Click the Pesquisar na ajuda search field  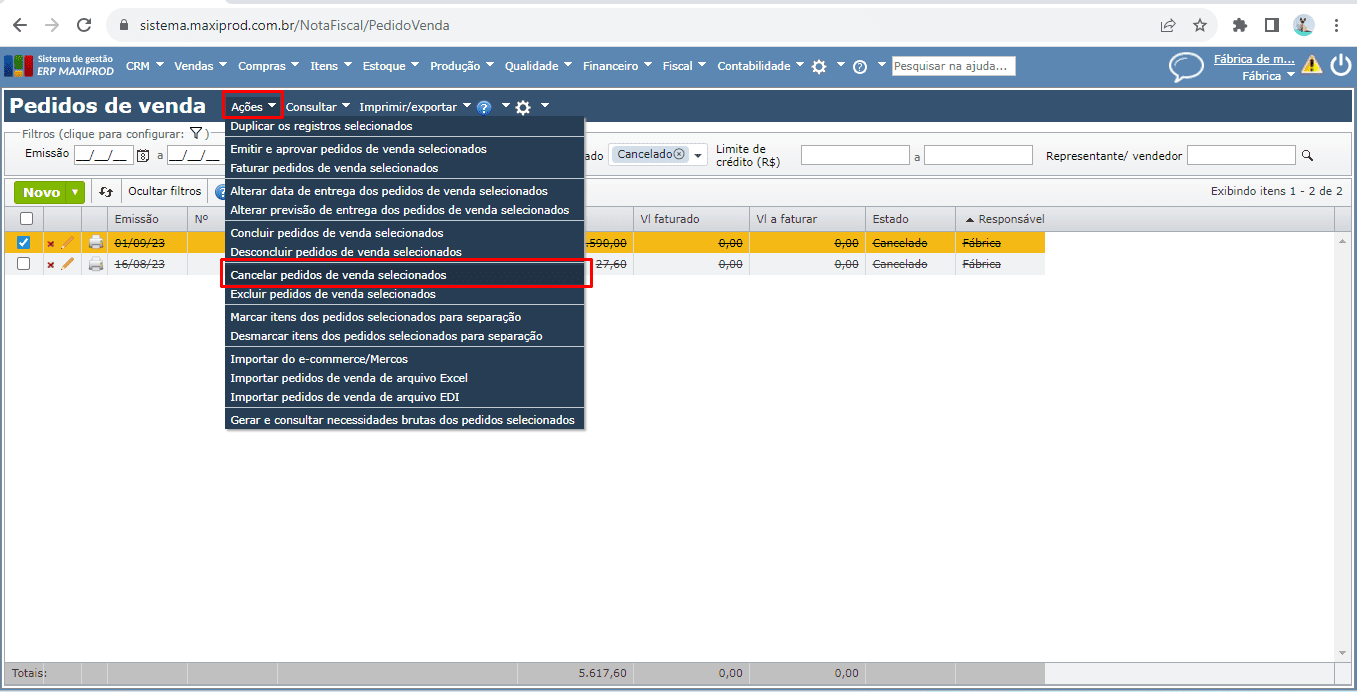pyautogui.click(x=953, y=66)
